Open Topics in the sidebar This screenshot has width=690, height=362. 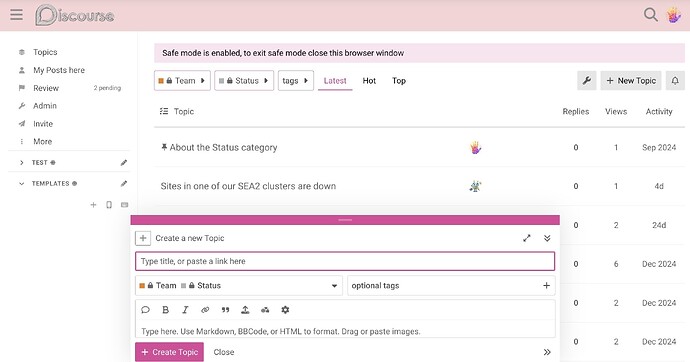(45, 52)
